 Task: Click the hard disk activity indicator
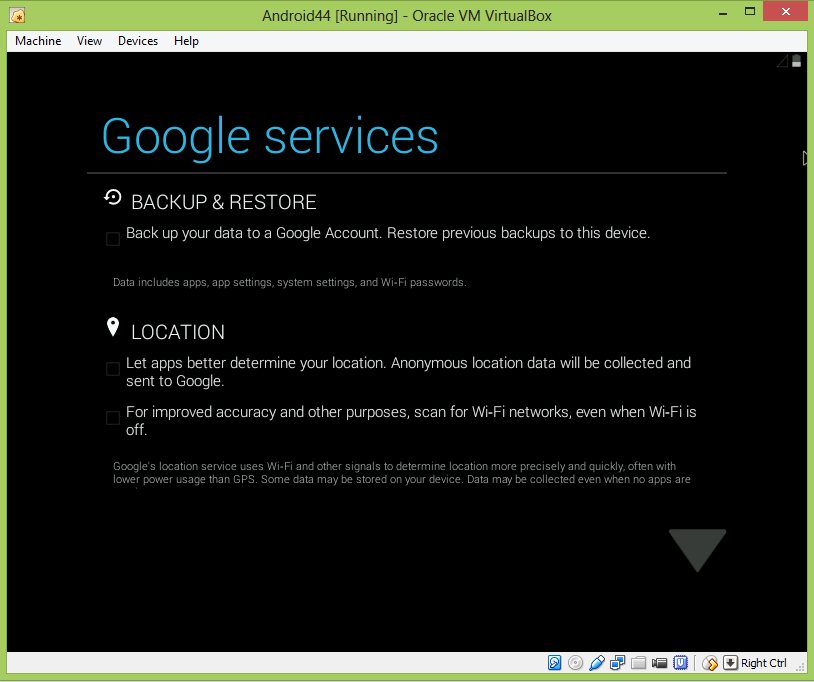click(x=554, y=663)
